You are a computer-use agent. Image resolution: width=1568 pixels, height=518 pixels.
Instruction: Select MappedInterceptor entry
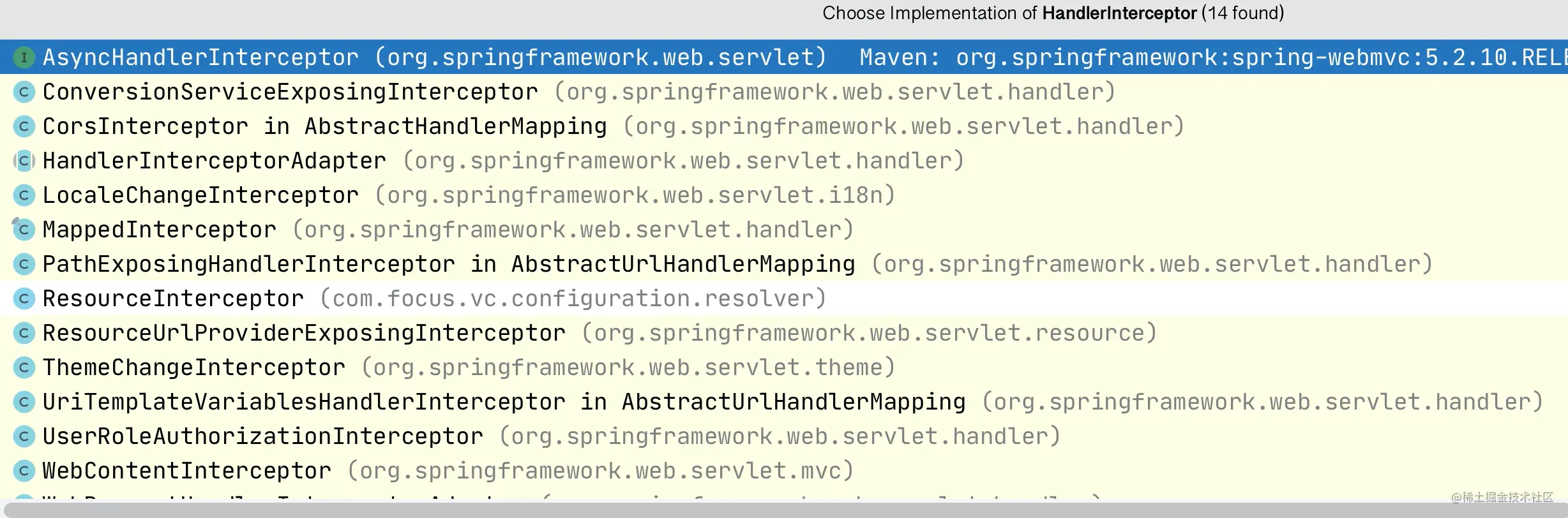pos(784,230)
